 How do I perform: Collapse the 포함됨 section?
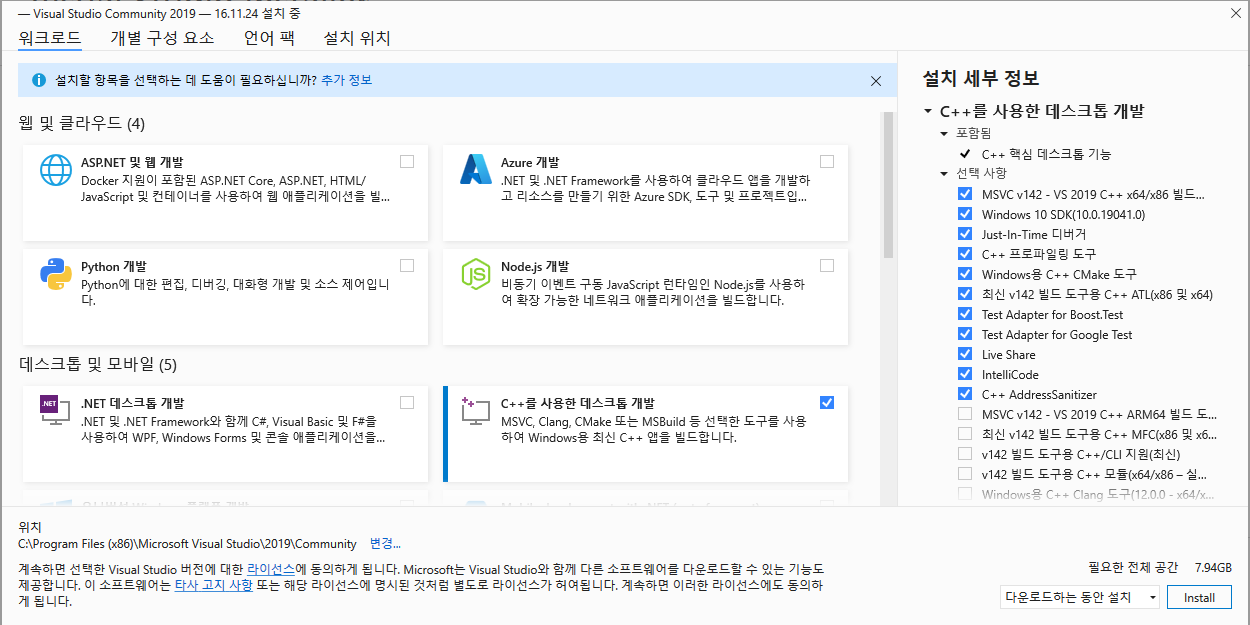[944, 133]
